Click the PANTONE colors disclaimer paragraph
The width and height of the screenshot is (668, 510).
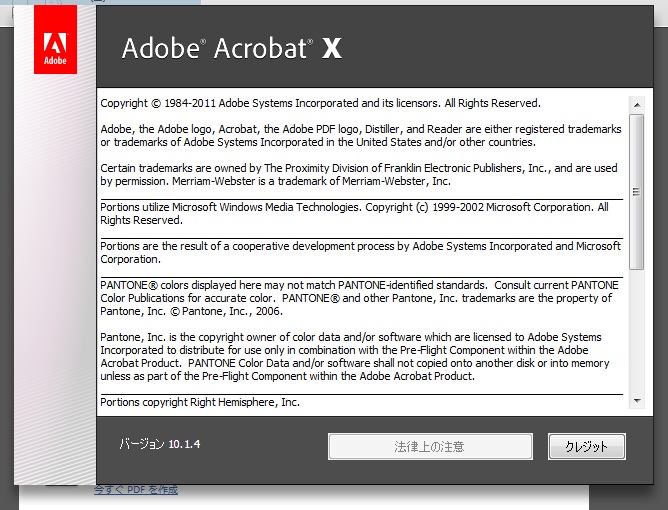[360, 298]
